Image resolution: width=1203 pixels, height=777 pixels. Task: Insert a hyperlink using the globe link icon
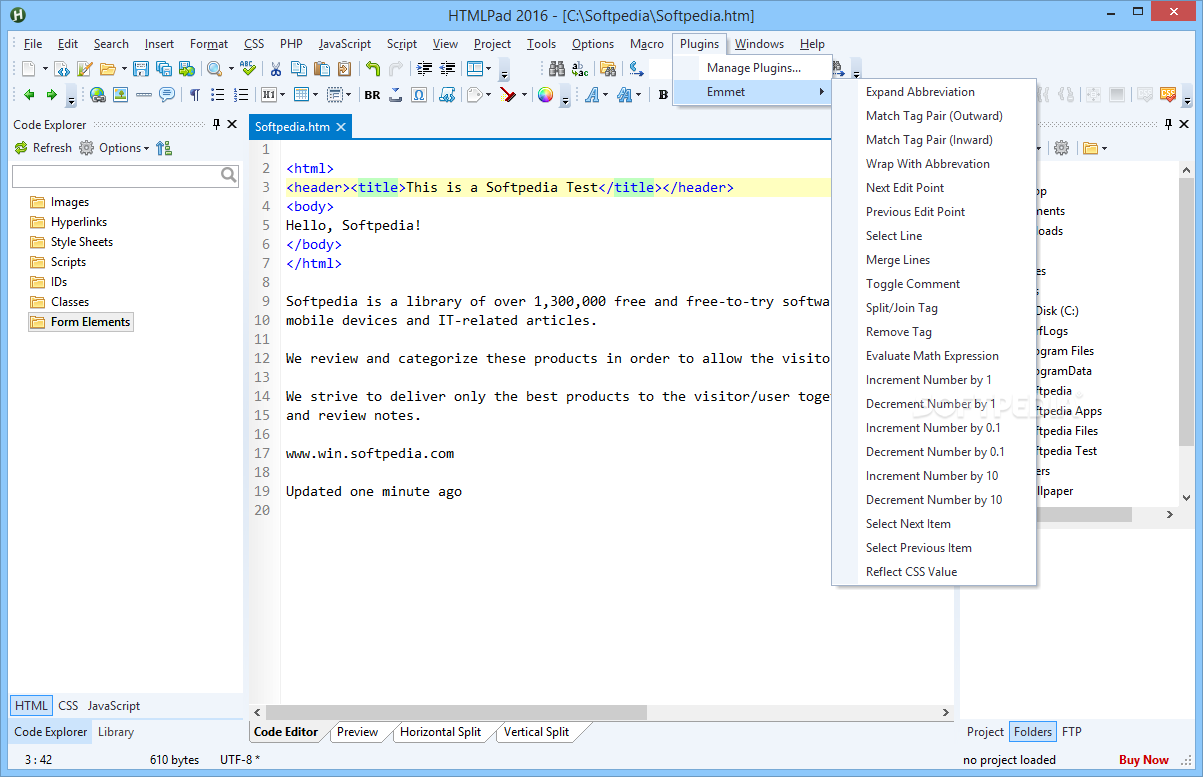(x=97, y=95)
